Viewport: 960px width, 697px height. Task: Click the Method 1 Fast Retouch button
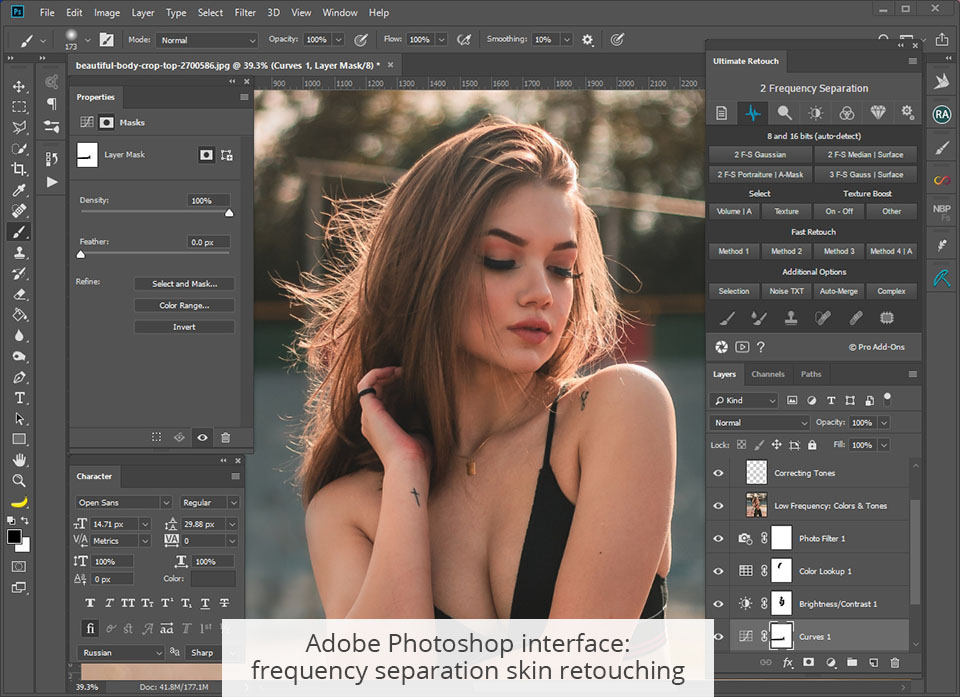pos(733,251)
